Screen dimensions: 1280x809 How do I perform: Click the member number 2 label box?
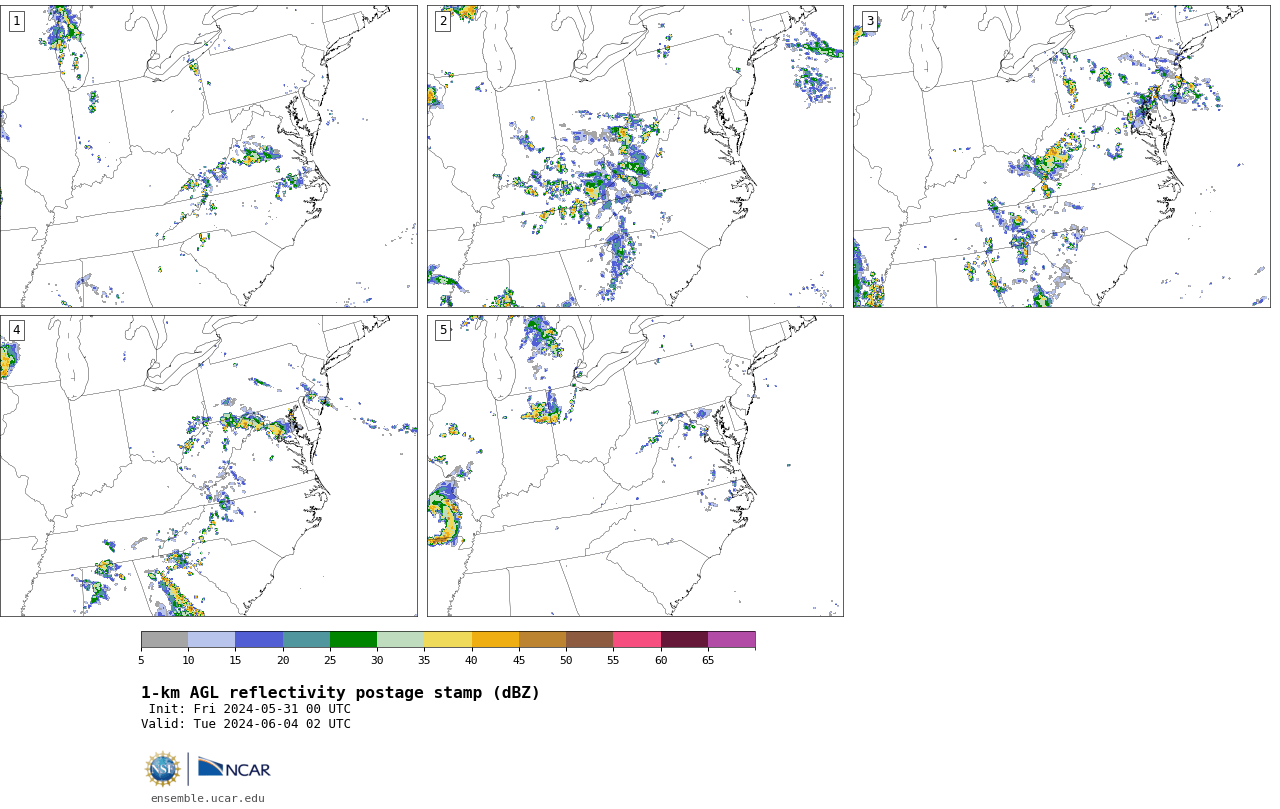443,21
